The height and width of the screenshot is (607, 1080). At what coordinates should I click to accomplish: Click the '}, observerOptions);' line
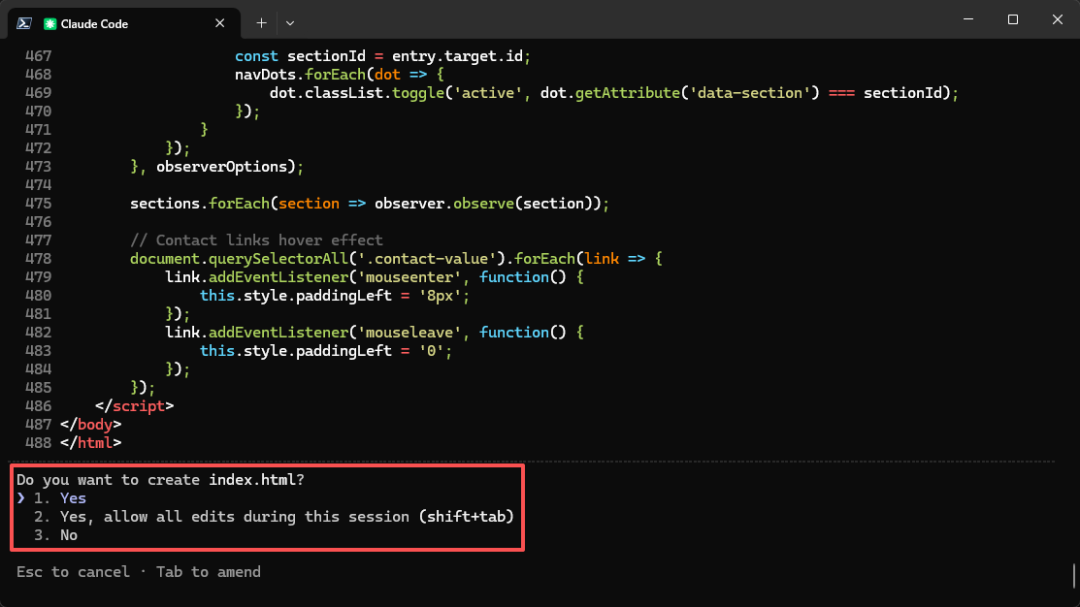tap(216, 167)
